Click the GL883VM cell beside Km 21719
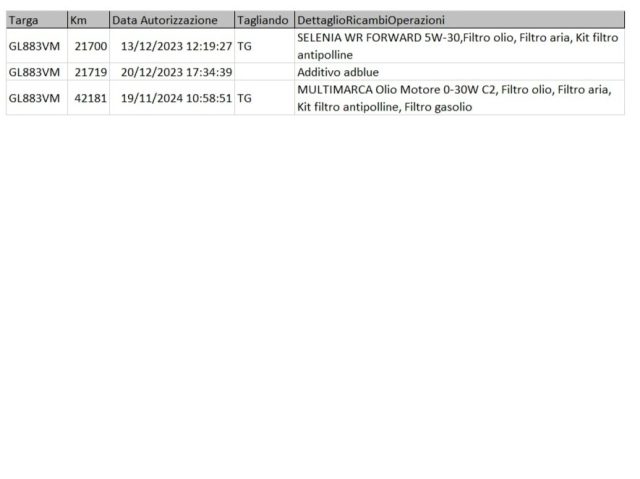The image size is (640, 479). [37, 72]
